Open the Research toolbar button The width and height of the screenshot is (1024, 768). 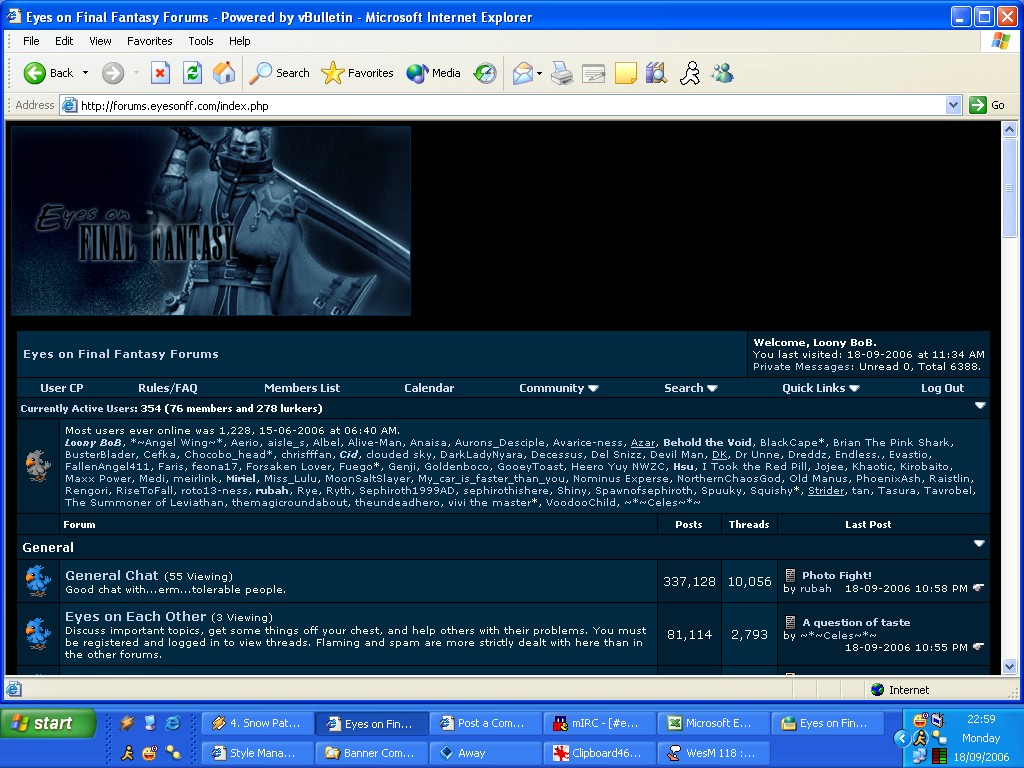coord(656,73)
